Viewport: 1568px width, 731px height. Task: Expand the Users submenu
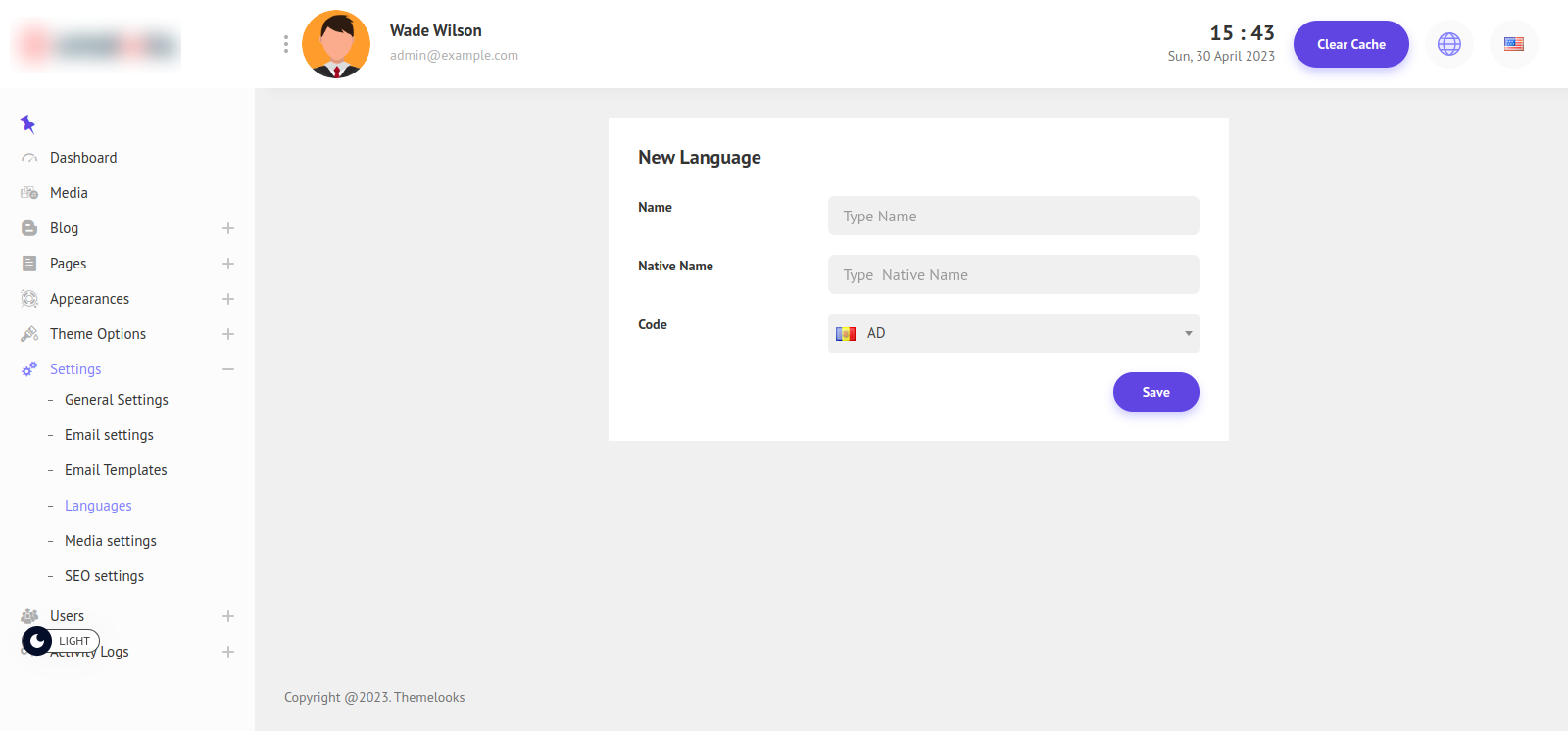pyautogui.click(x=228, y=616)
